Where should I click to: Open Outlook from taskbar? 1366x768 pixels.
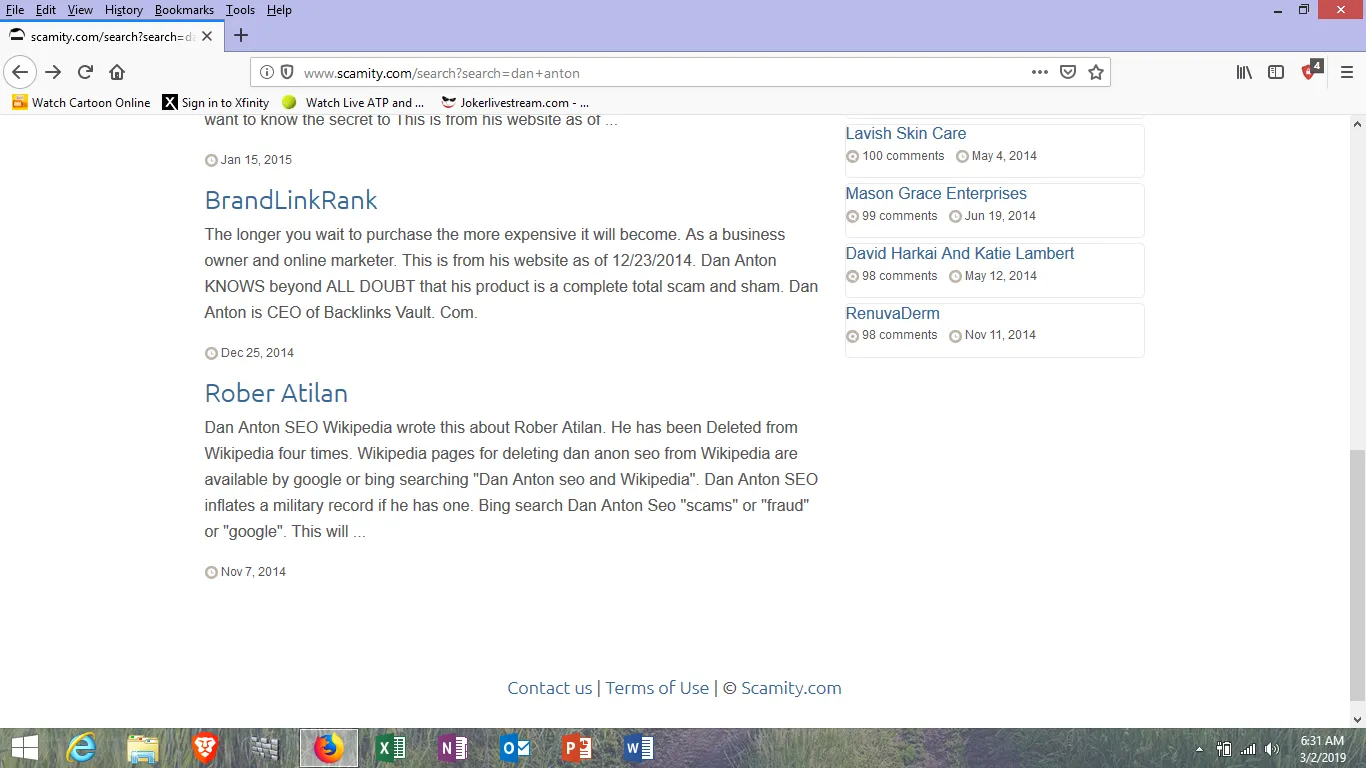[515, 748]
